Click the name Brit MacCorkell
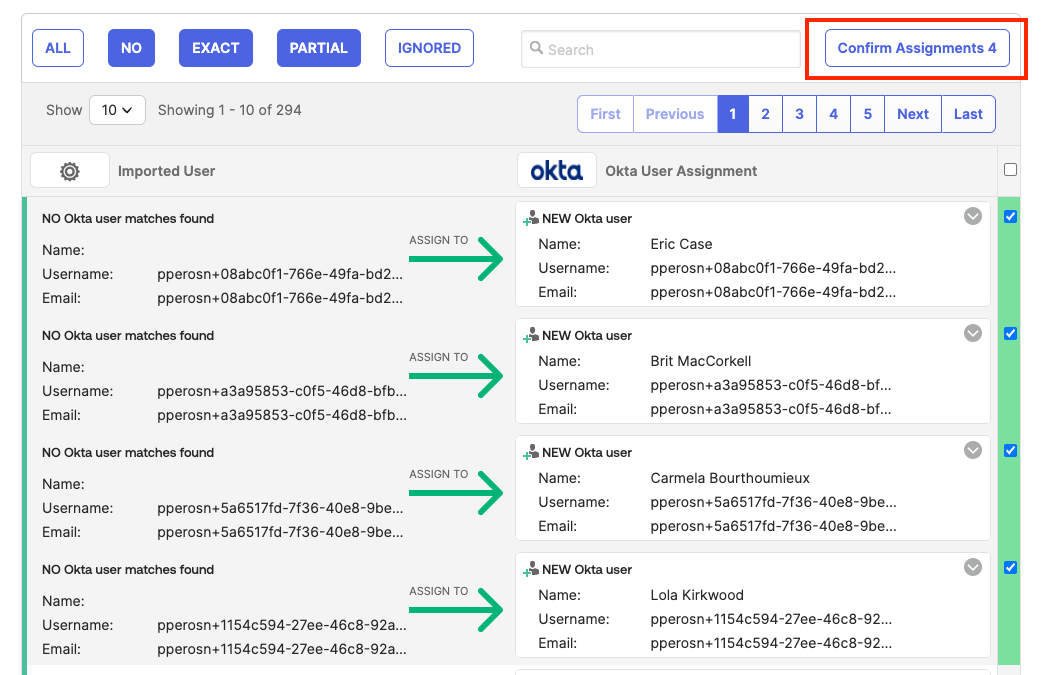Image resolution: width=1054 pixels, height=675 pixels. [x=700, y=361]
